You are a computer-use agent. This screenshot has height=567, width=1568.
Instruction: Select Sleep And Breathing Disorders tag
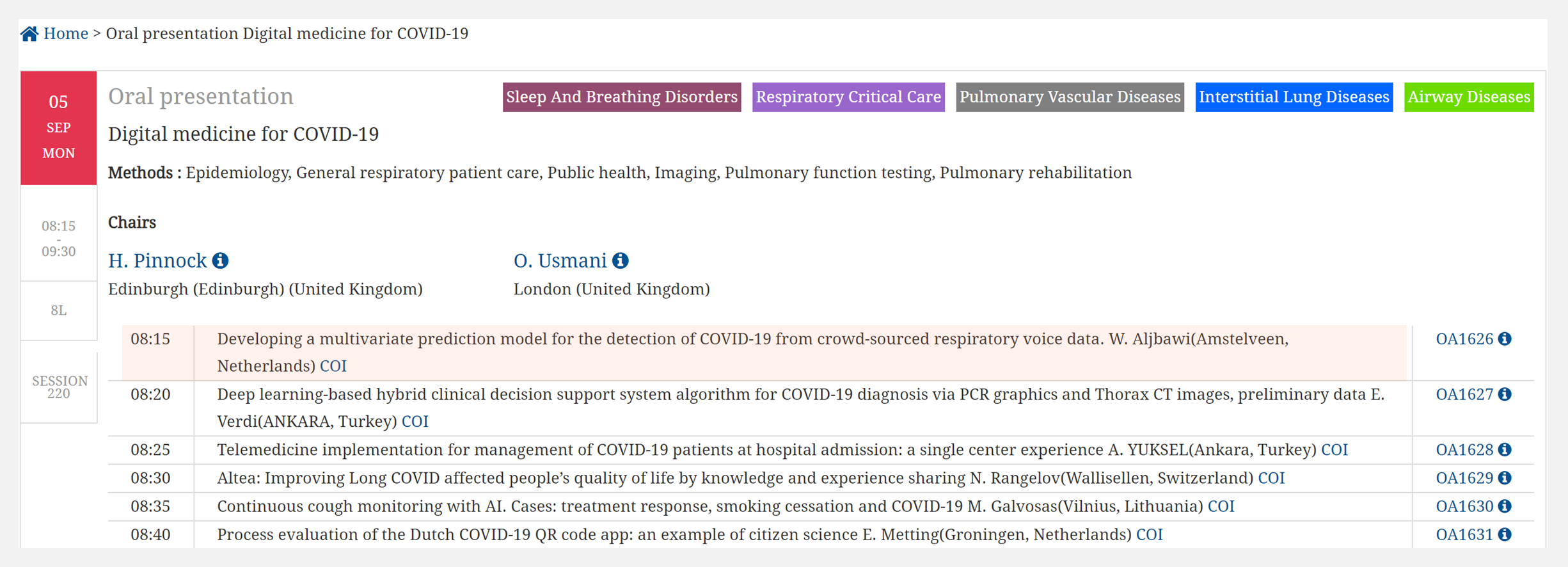[621, 97]
